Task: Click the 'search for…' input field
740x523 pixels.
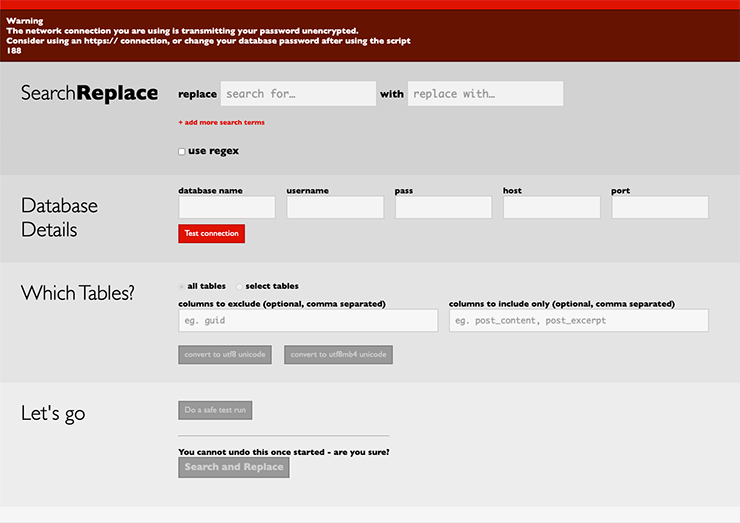Action: point(298,94)
